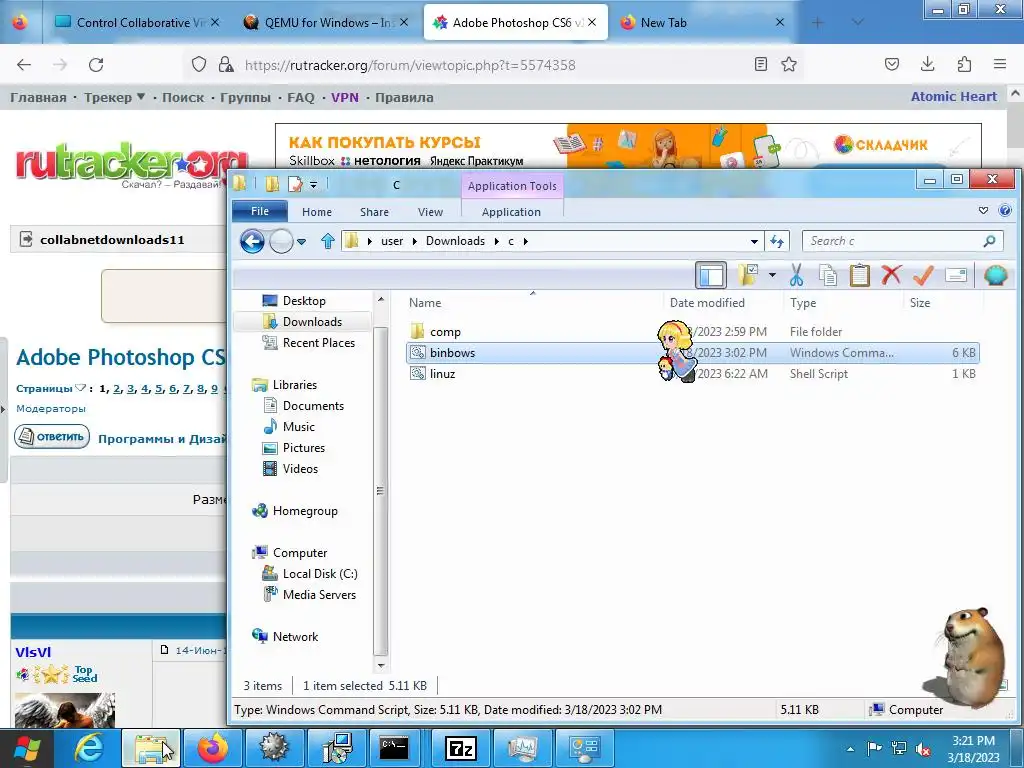The image size is (1024, 768).
Task: Click 'Downloads' in the address breadcrumb
Action: (455, 241)
